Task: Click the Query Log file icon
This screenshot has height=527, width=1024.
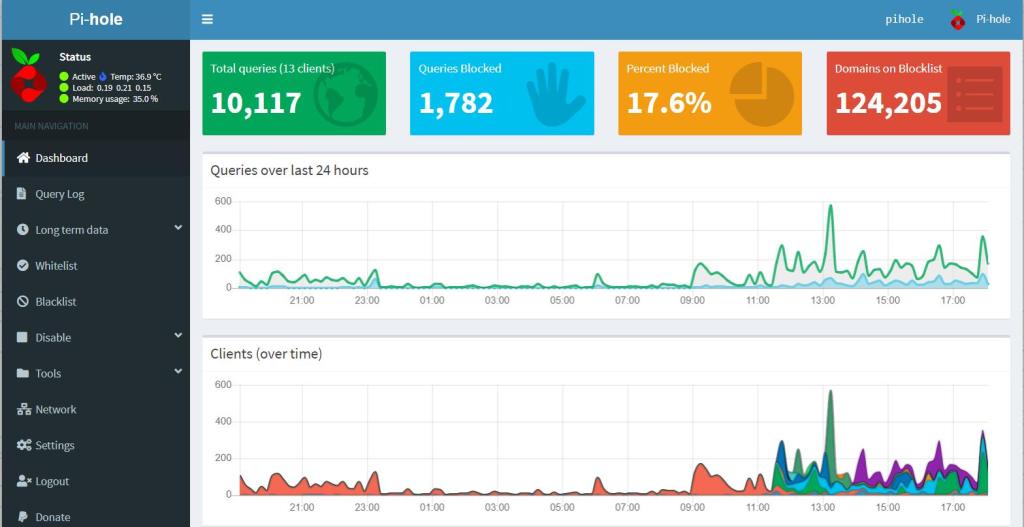Action: [22, 194]
